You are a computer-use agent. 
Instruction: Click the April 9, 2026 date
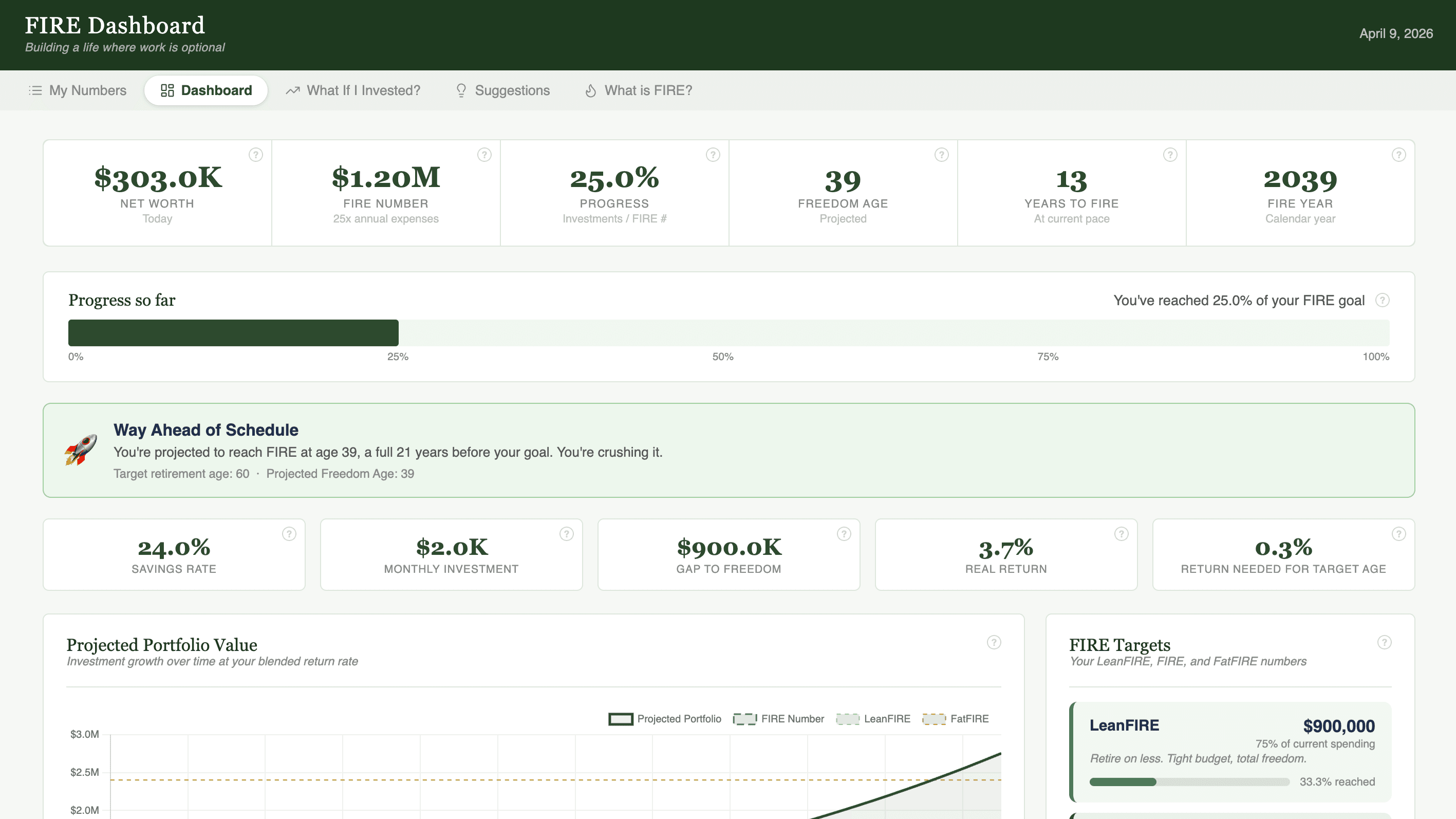tap(1396, 34)
